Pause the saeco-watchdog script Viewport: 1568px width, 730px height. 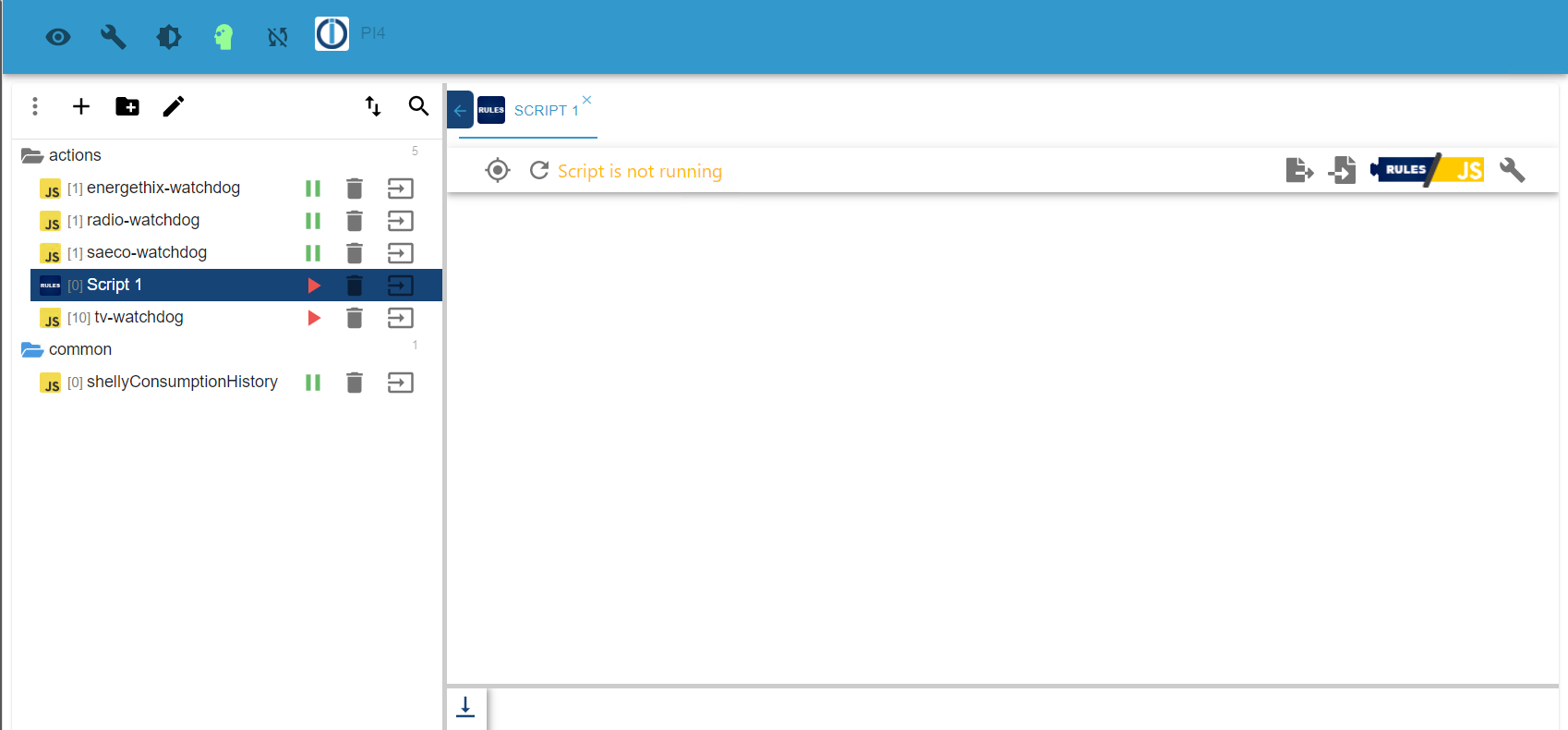click(313, 253)
